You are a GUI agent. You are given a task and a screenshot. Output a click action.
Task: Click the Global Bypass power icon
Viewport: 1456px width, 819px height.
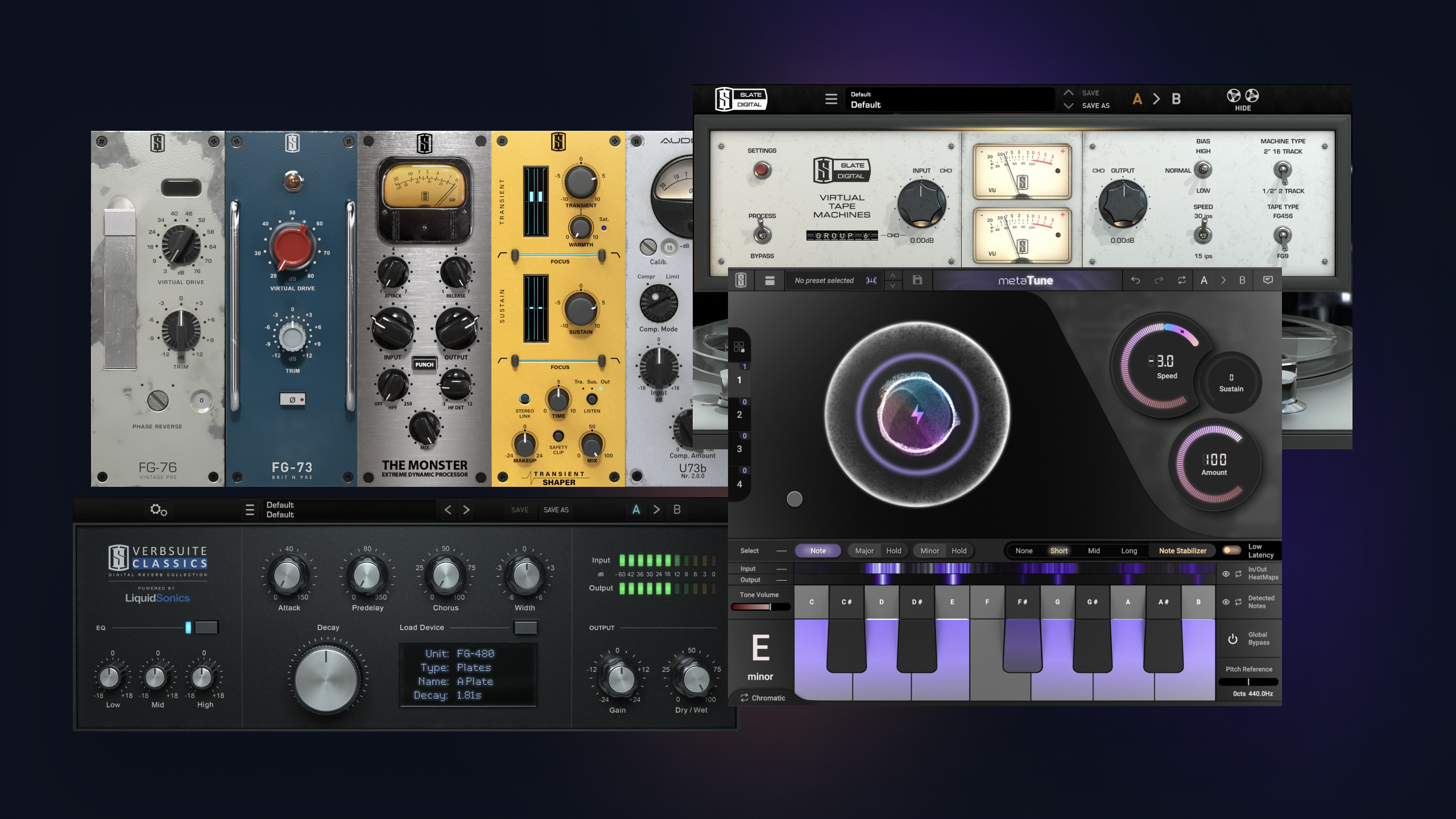pyautogui.click(x=1232, y=639)
